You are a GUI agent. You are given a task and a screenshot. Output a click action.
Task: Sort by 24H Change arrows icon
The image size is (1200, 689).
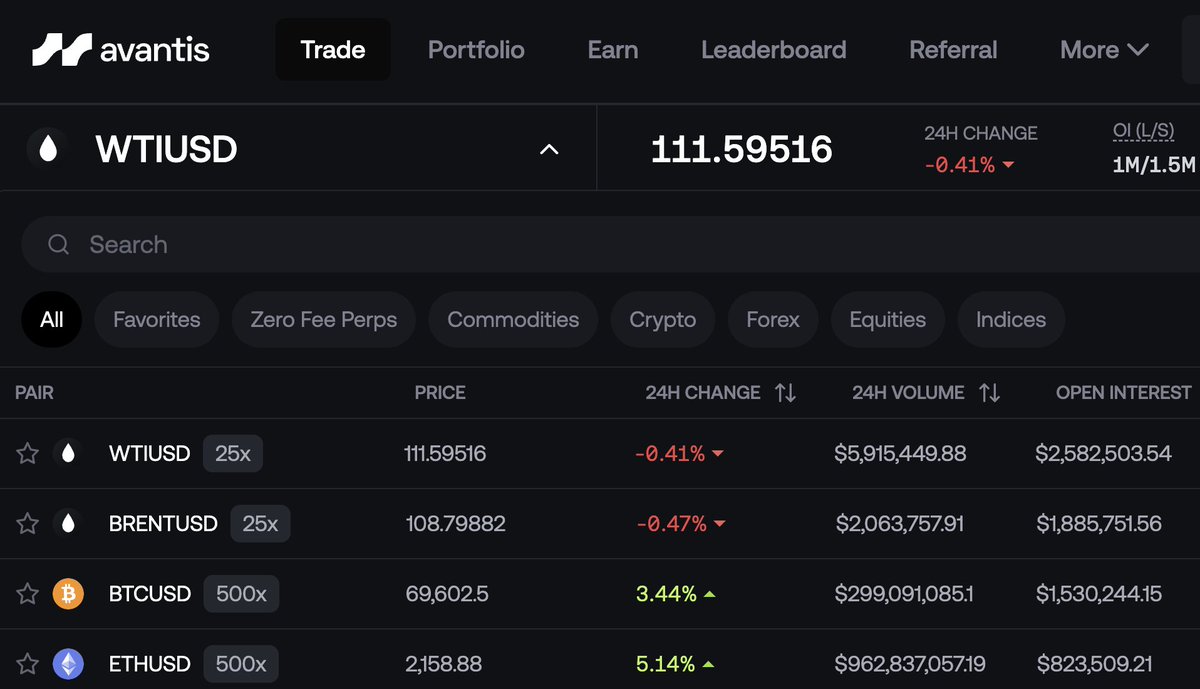tap(786, 393)
